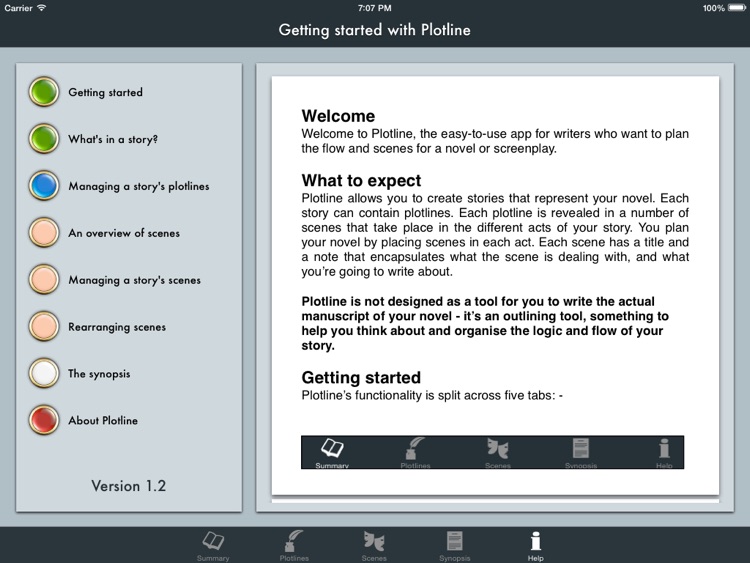Open the Rearranging scenes topic
The image size is (750, 563).
(117, 327)
